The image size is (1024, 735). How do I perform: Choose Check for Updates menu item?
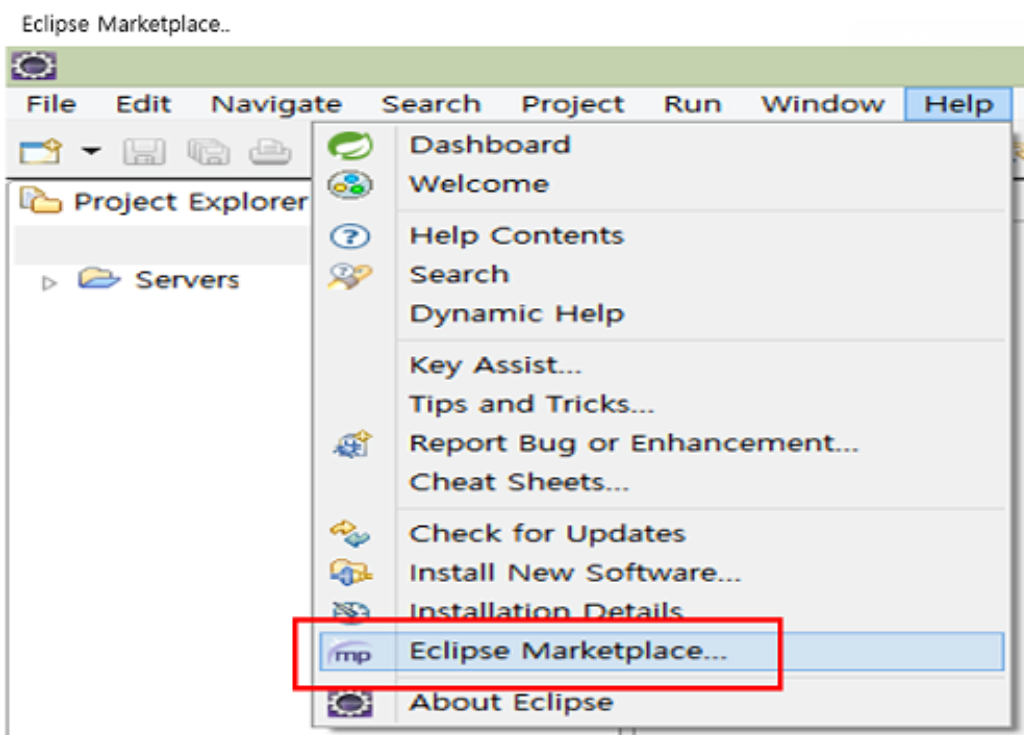(662, 534)
